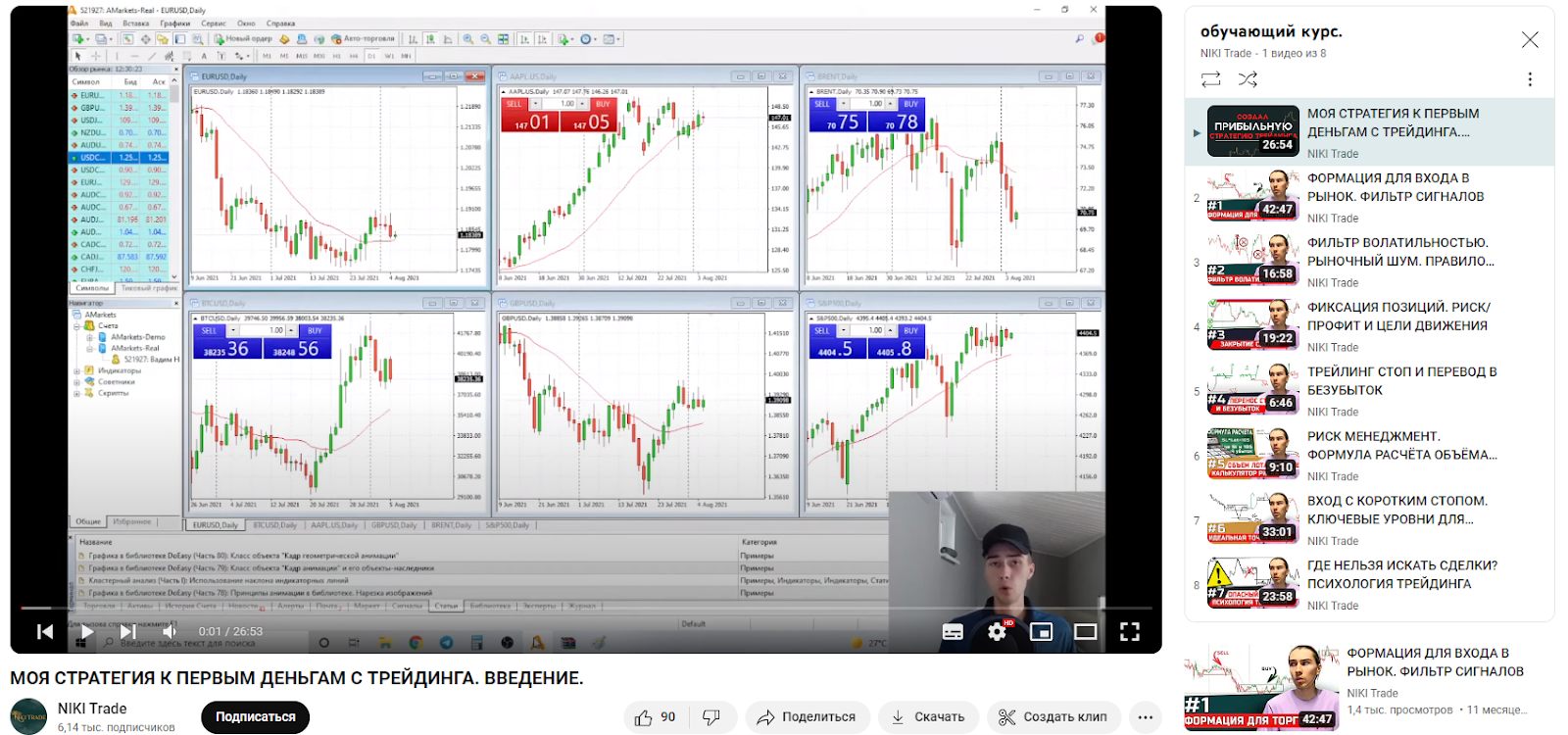Image resolution: width=1568 pixels, height=735 pixels.
Task: Select the M1 timeframe button
Action: coord(267,56)
